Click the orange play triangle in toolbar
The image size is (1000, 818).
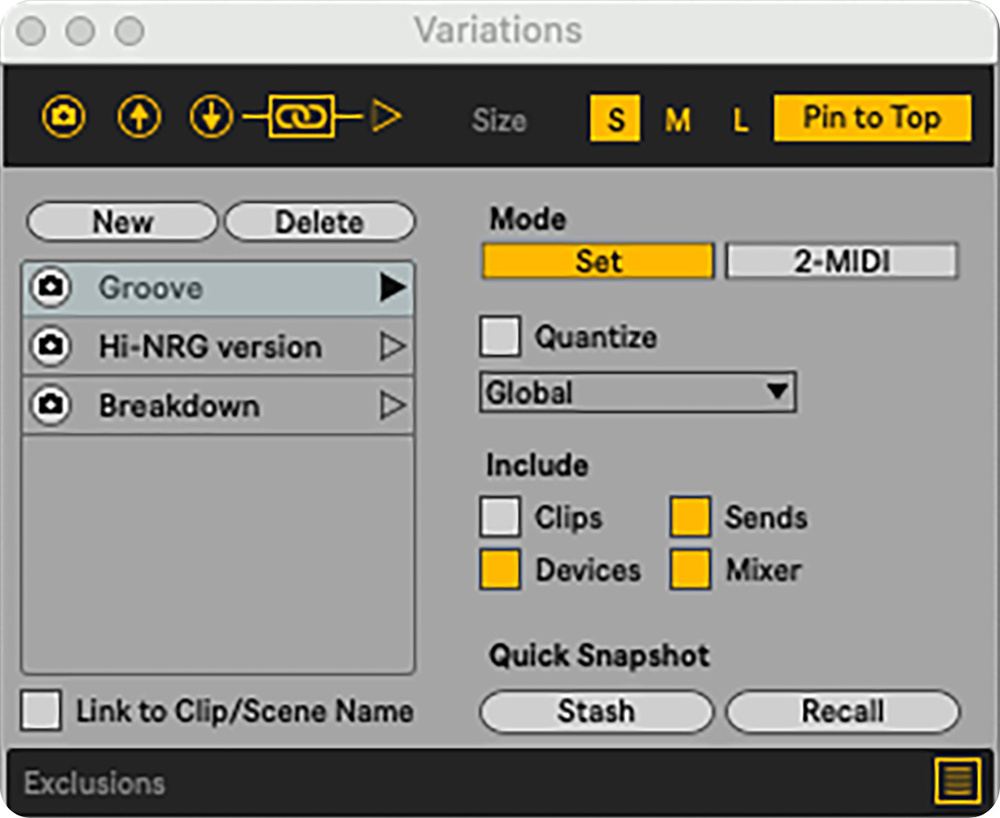coord(386,117)
